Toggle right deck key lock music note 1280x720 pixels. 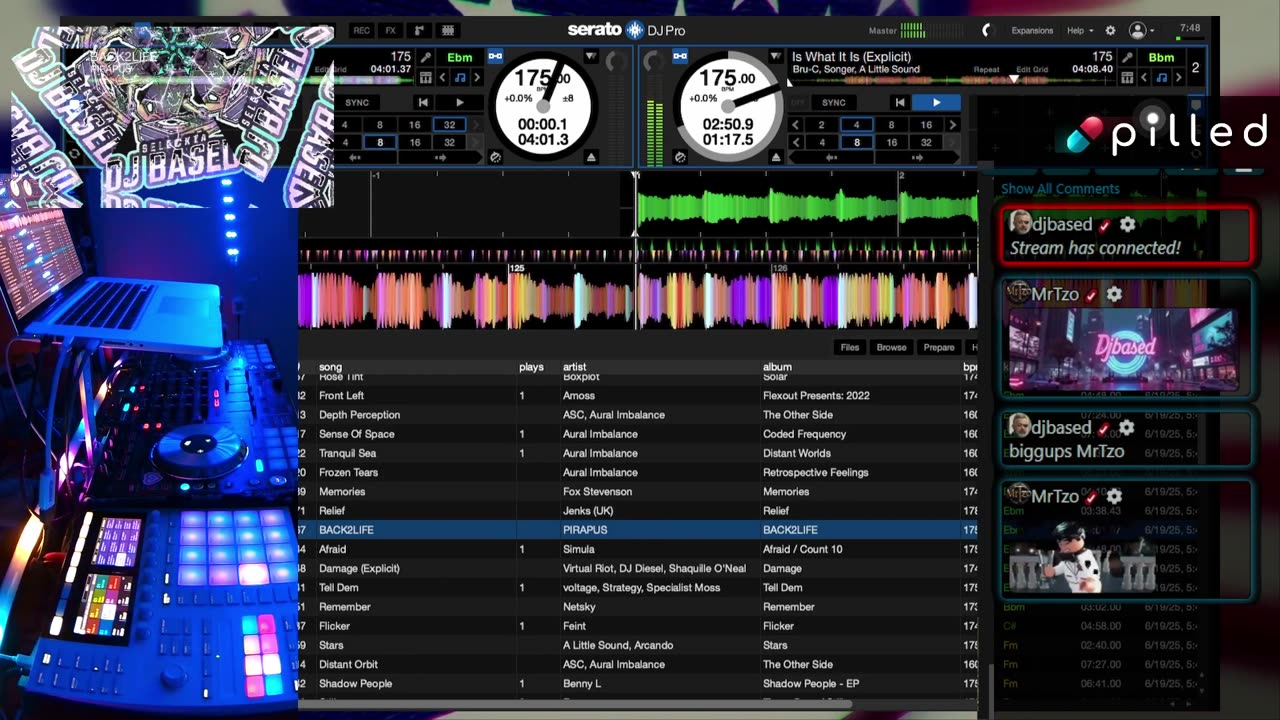pyautogui.click(x=1161, y=78)
